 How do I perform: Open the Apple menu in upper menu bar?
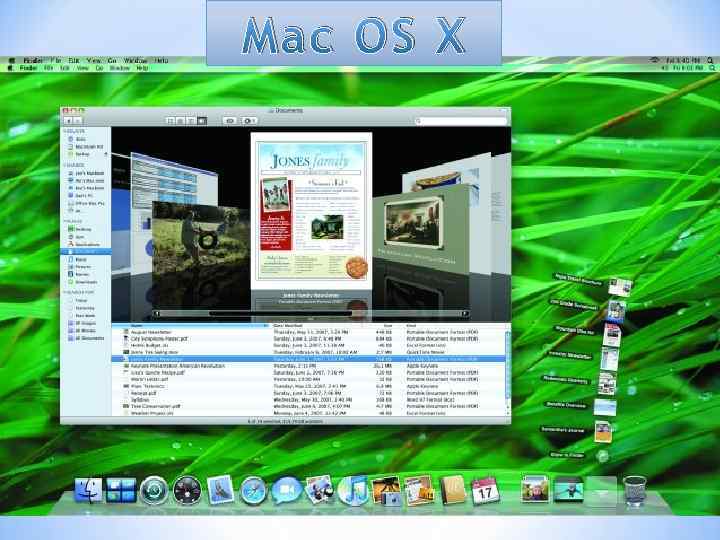point(12,60)
